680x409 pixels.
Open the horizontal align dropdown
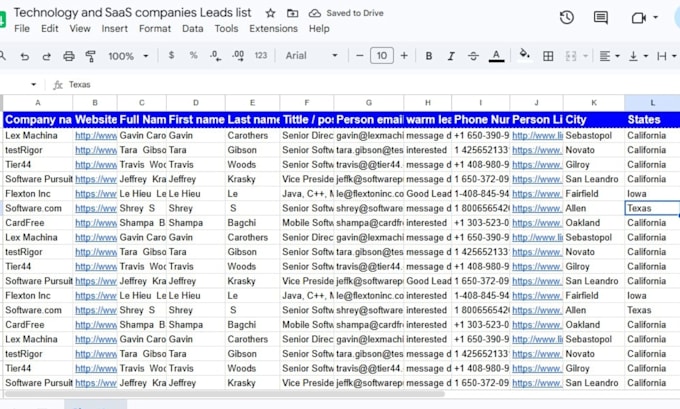pyautogui.click(x=609, y=56)
